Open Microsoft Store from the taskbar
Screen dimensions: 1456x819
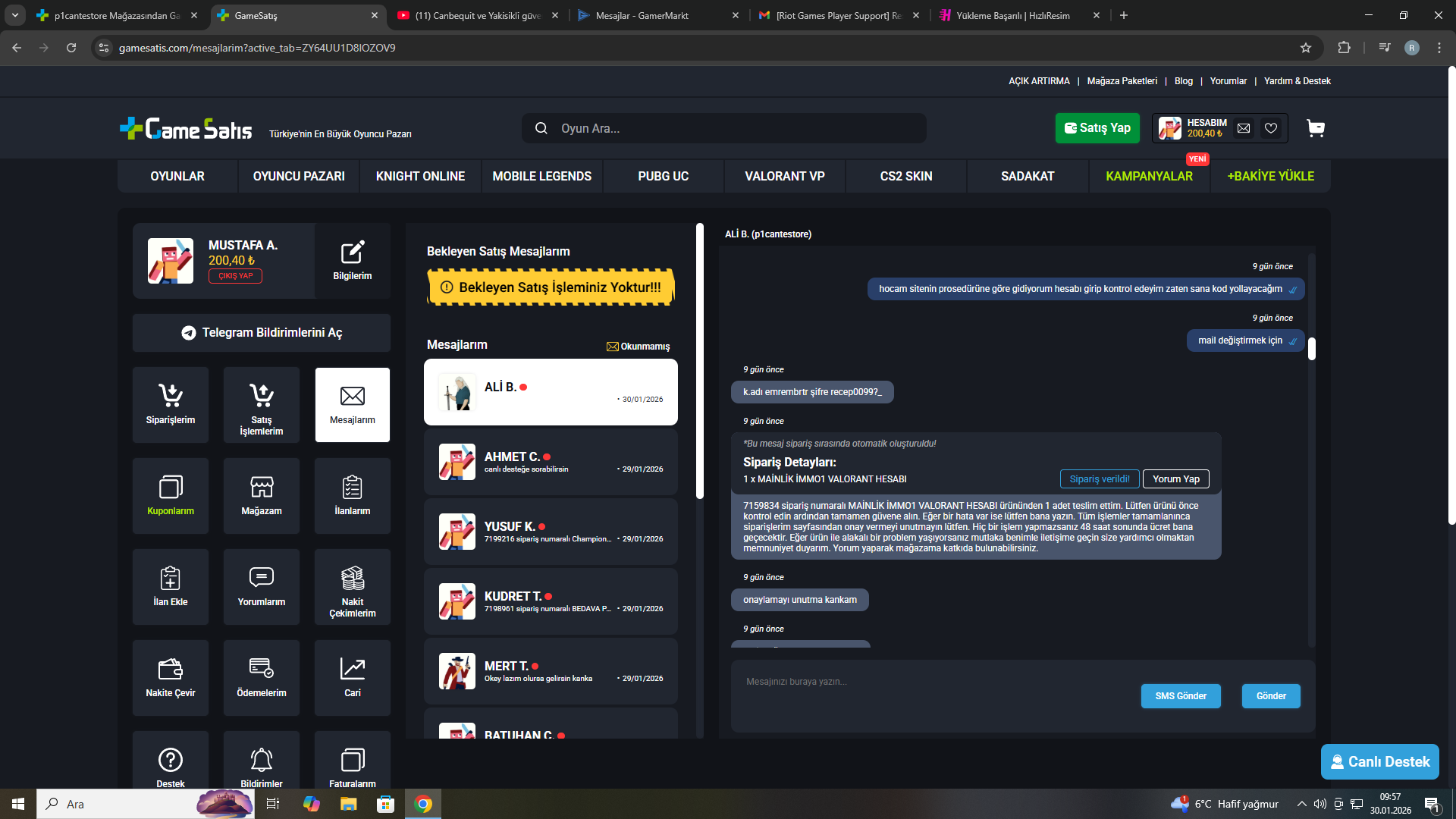point(386,804)
